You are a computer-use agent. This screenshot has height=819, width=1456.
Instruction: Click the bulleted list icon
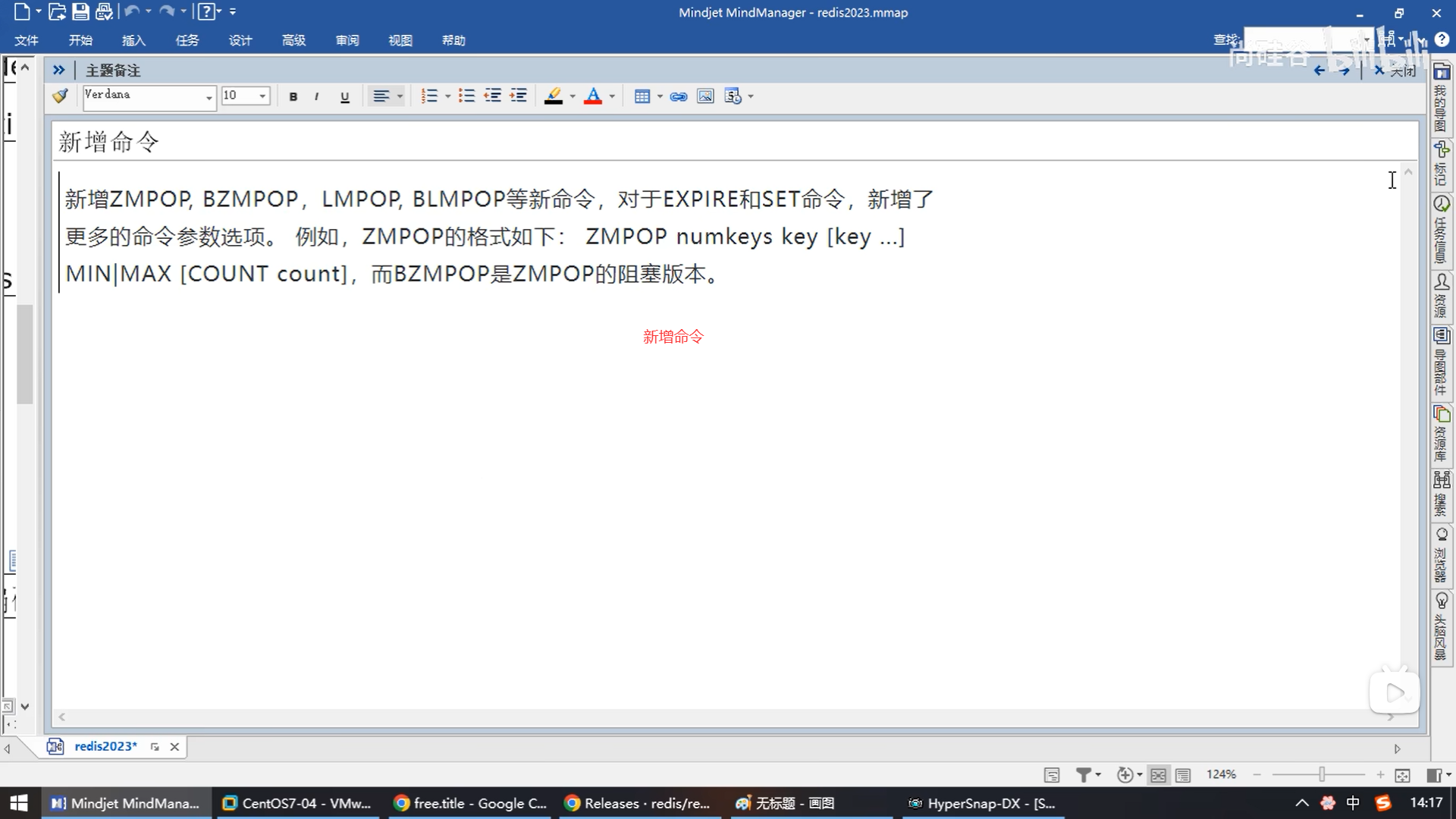tap(466, 96)
